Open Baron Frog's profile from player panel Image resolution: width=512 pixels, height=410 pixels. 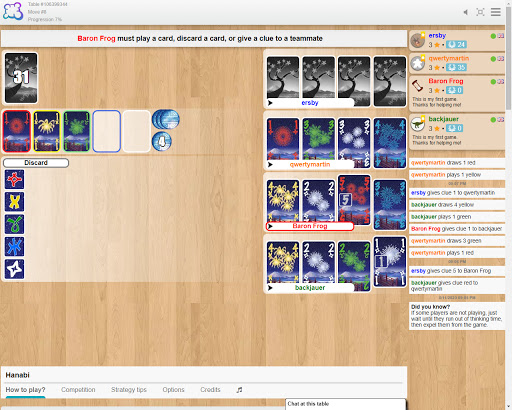(446, 81)
